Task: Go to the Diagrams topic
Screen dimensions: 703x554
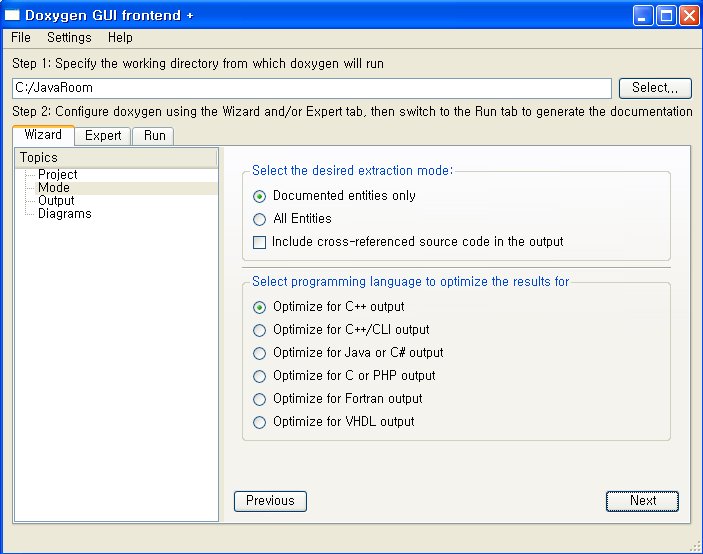Action: (x=65, y=213)
